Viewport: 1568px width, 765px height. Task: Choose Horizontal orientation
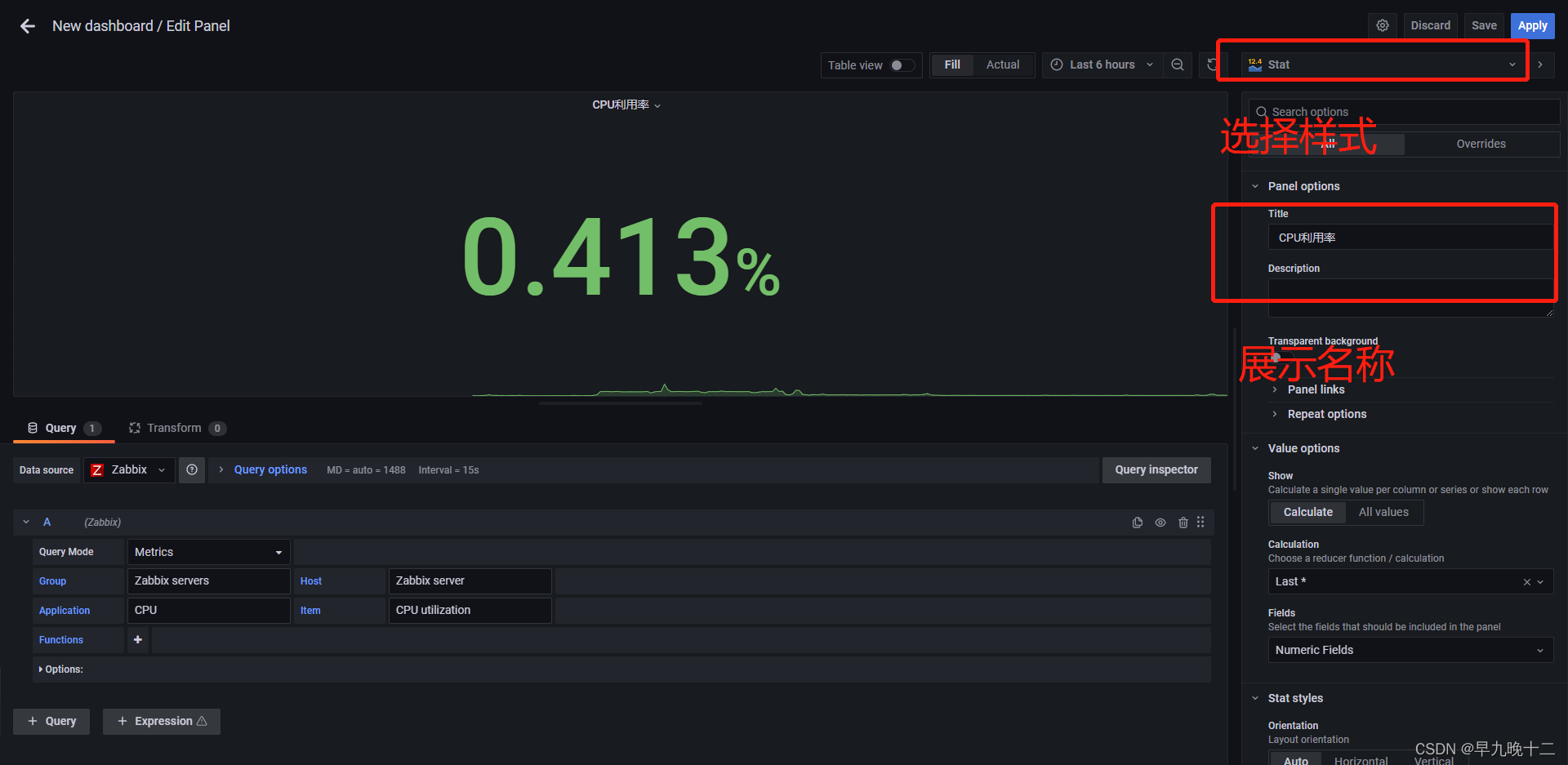tap(1361, 760)
